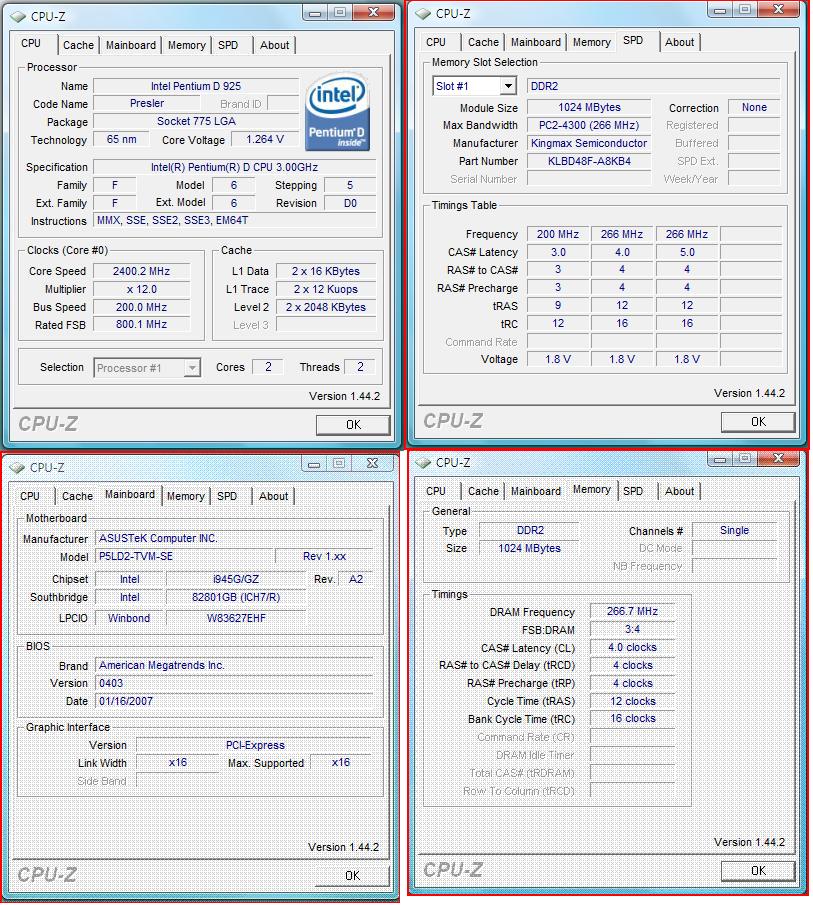Click the CPU-Z title icon of the memory timings window
The image size is (813, 905).
tap(424, 462)
